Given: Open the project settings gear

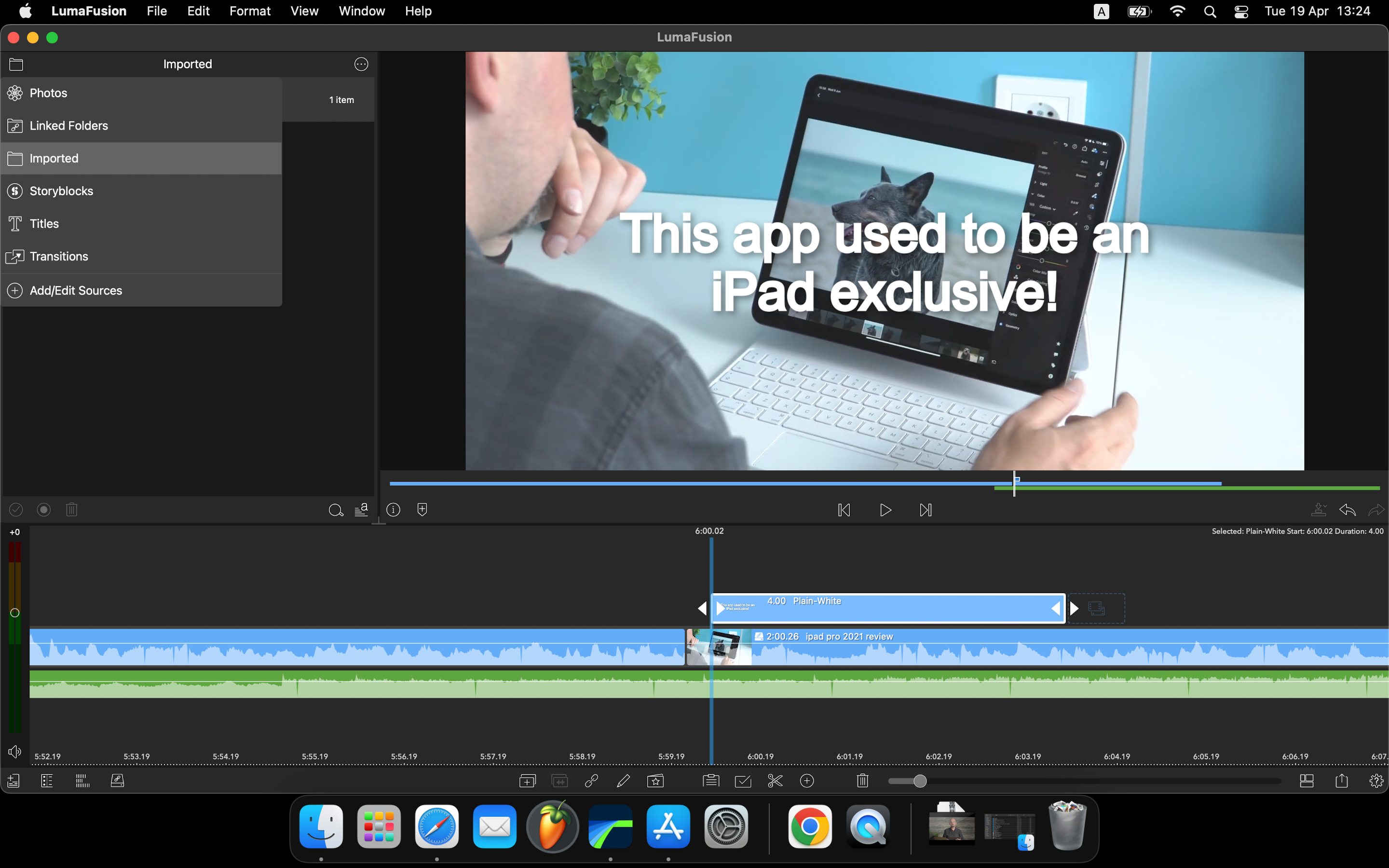Looking at the screenshot, I should coord(1376,781).
